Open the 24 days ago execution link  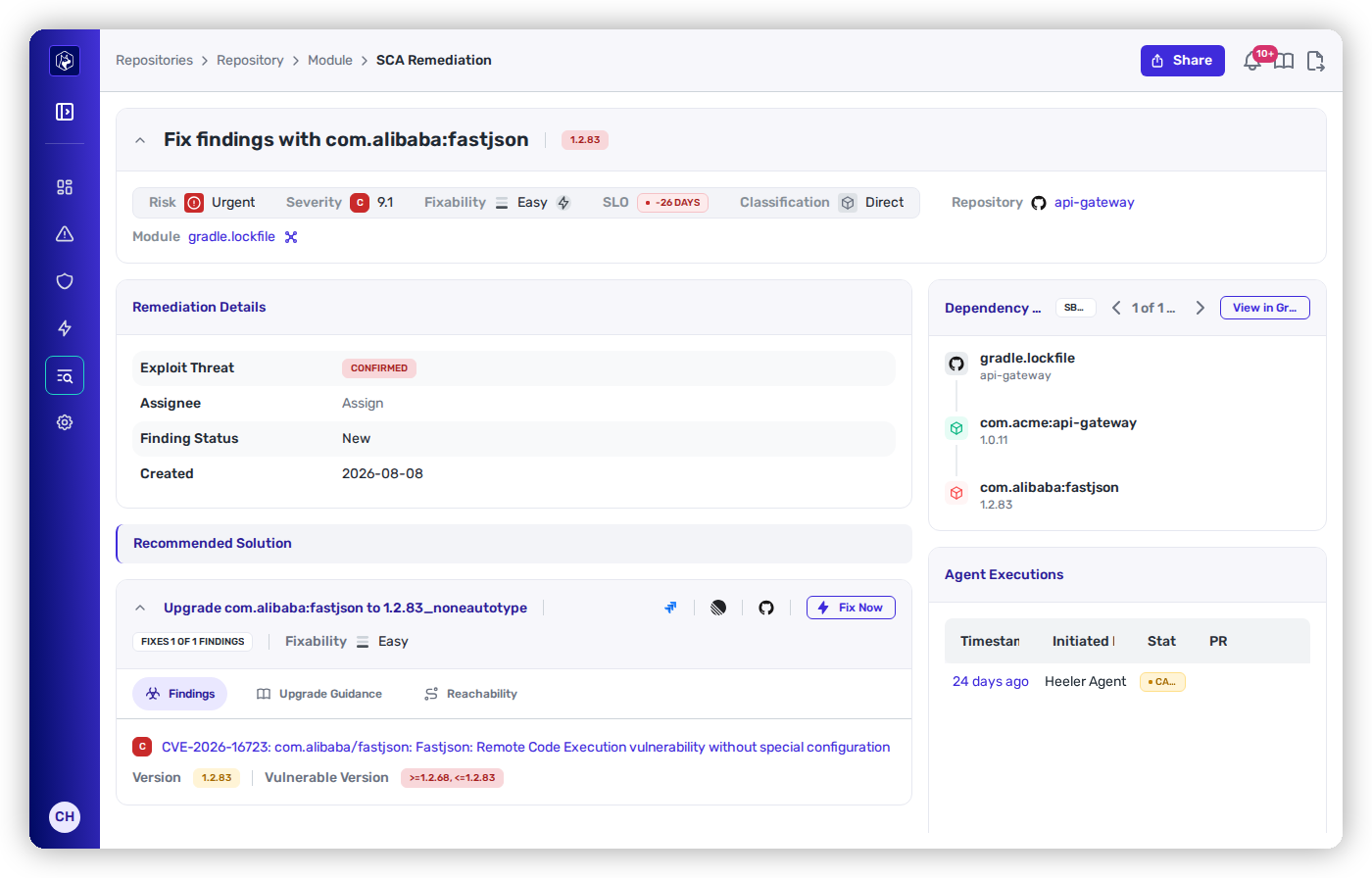(991, 681)
